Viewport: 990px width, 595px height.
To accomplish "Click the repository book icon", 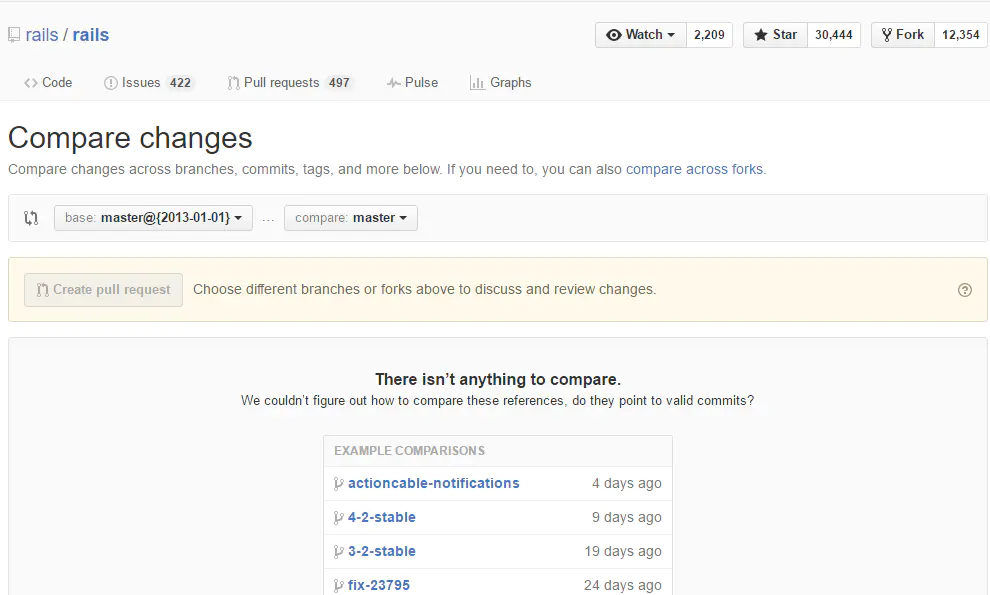I will coord(14,35).
